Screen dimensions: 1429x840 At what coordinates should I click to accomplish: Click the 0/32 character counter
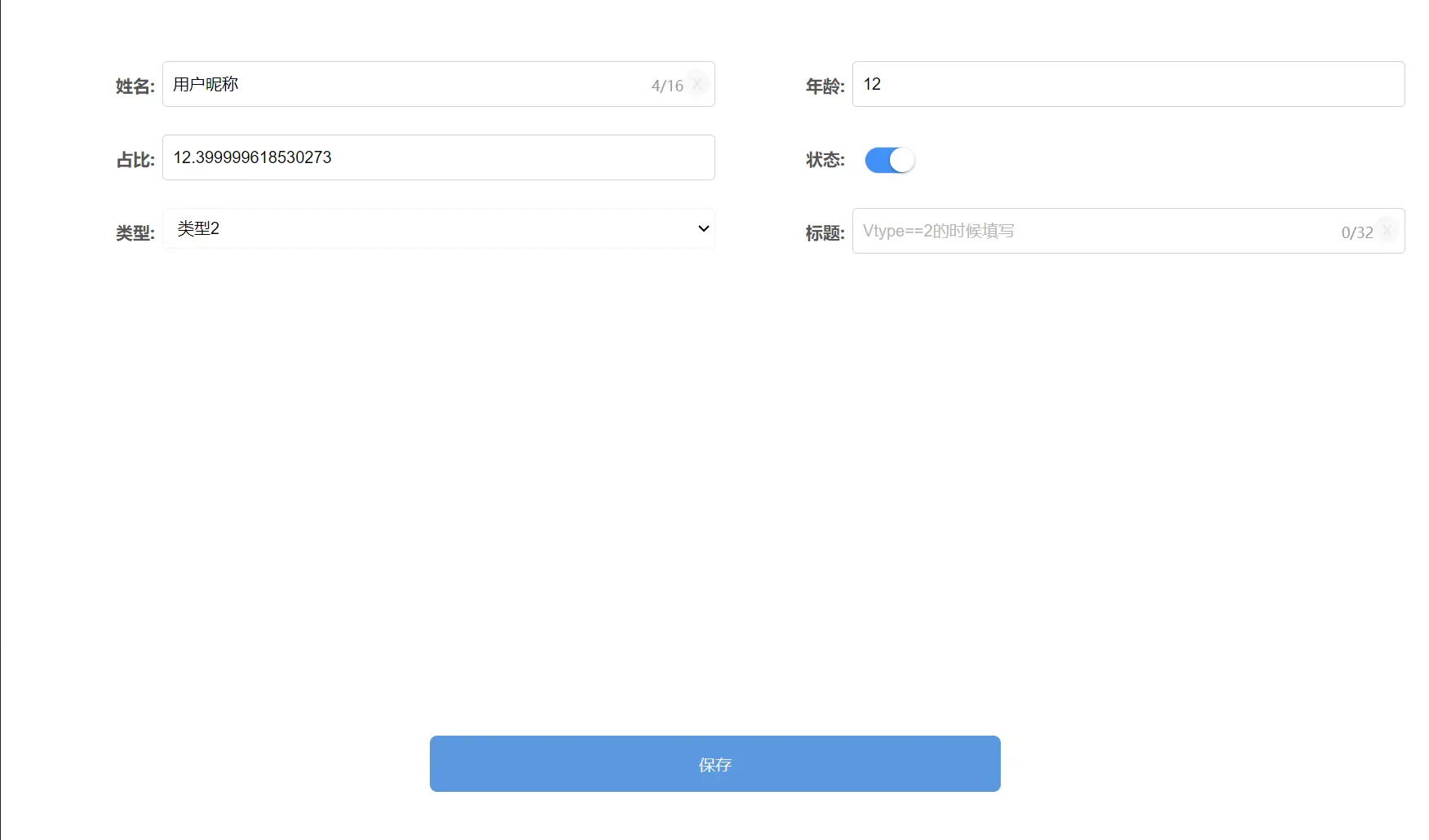[x=1357, y=232]
